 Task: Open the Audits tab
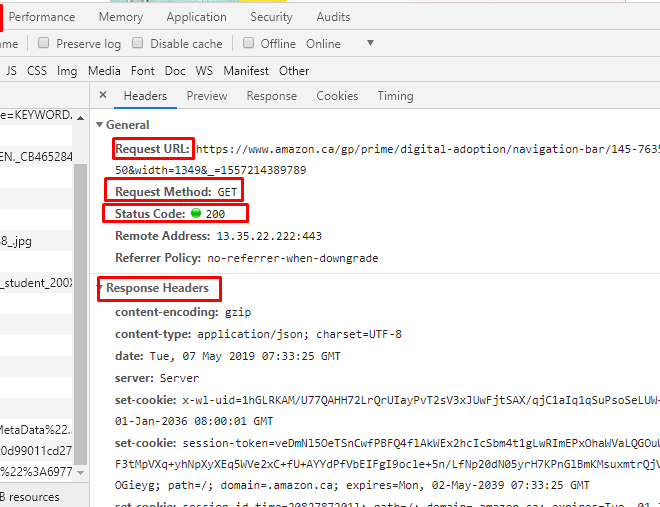pyautogui.click(x=333, y=17)
